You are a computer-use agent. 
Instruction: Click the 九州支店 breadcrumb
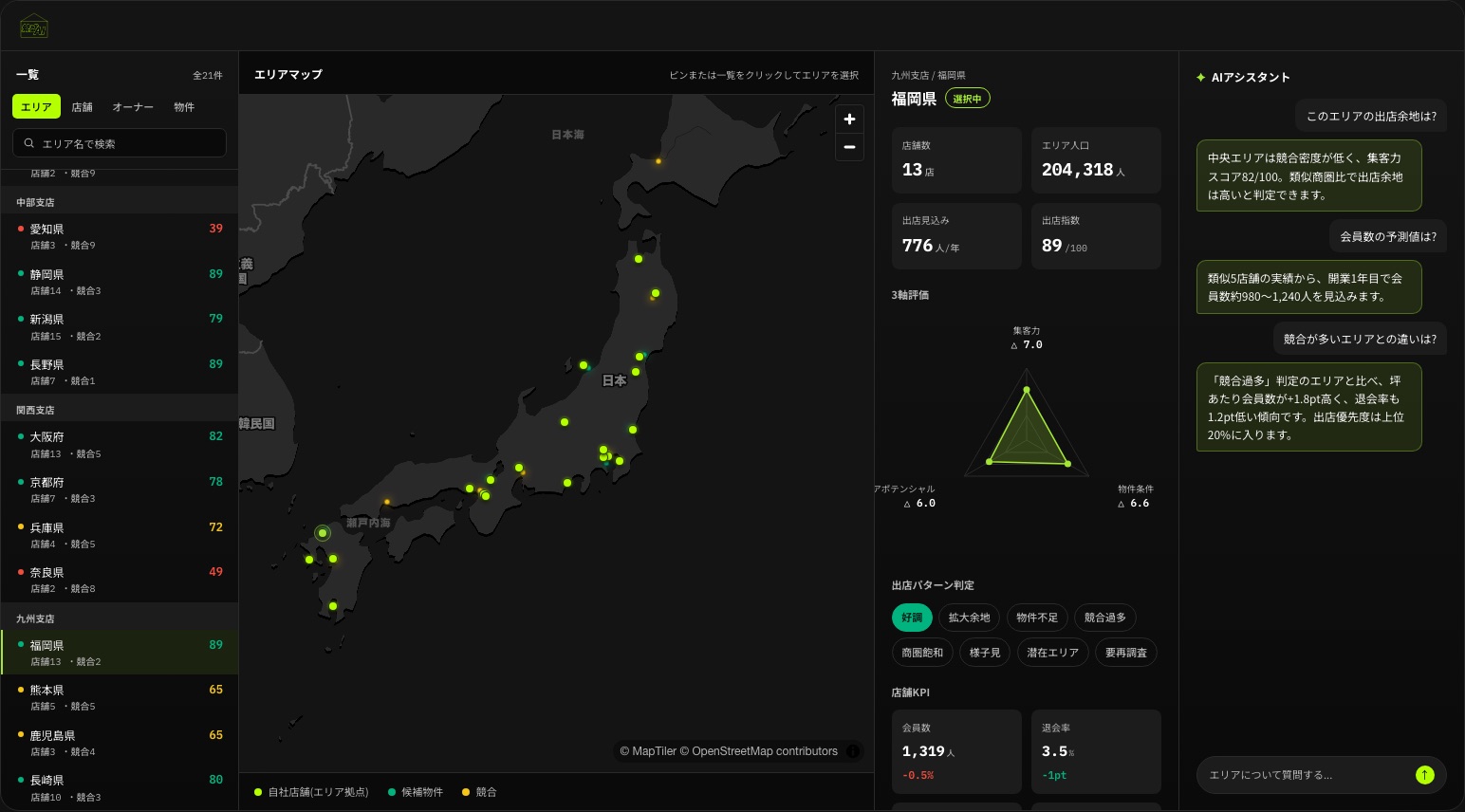[910, 75]
